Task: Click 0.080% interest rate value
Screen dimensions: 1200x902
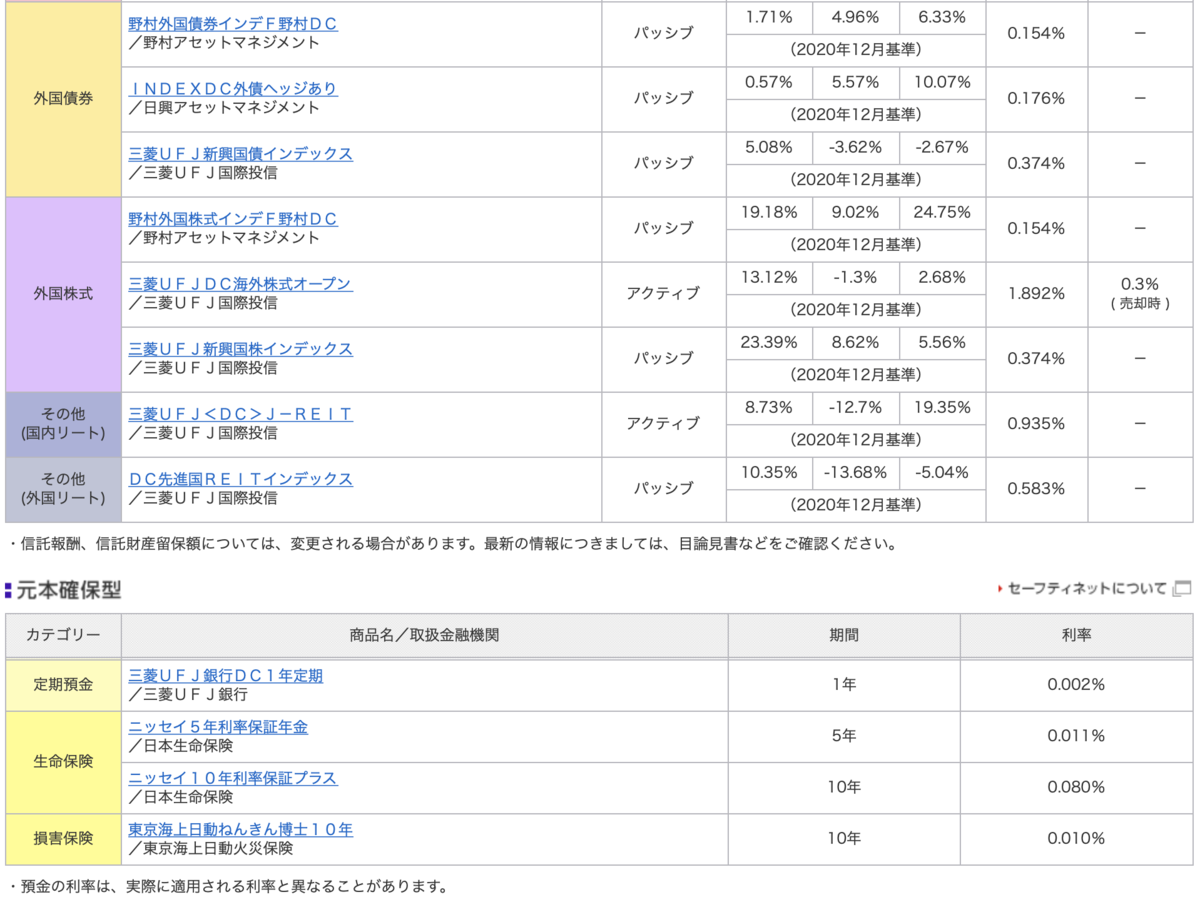Action: [x=1076, y=787]
